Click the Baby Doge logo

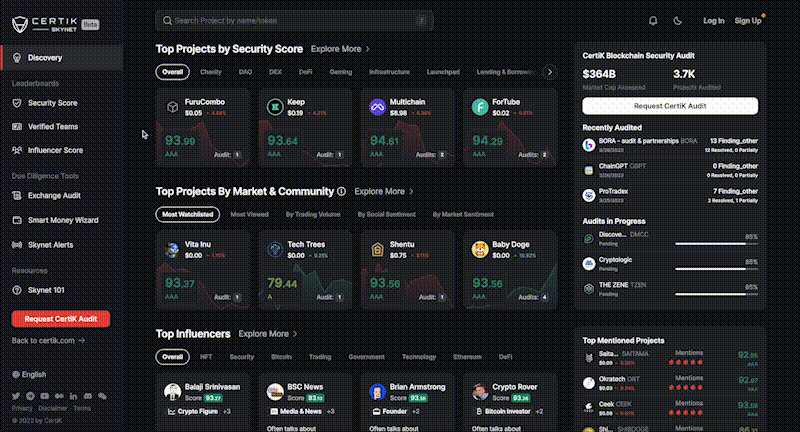[480, 249]
